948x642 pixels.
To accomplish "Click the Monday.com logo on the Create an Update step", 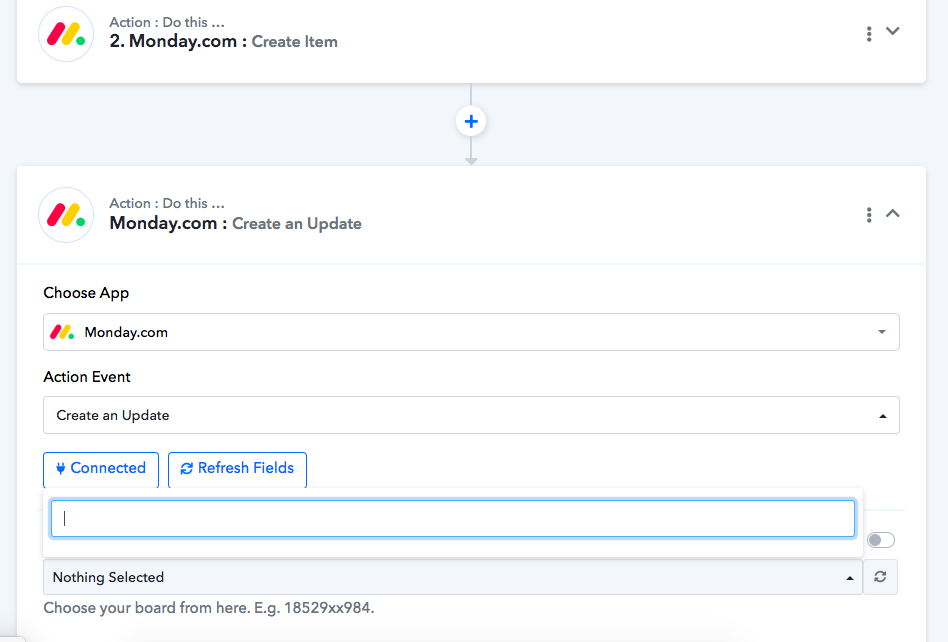I will 66,215.
